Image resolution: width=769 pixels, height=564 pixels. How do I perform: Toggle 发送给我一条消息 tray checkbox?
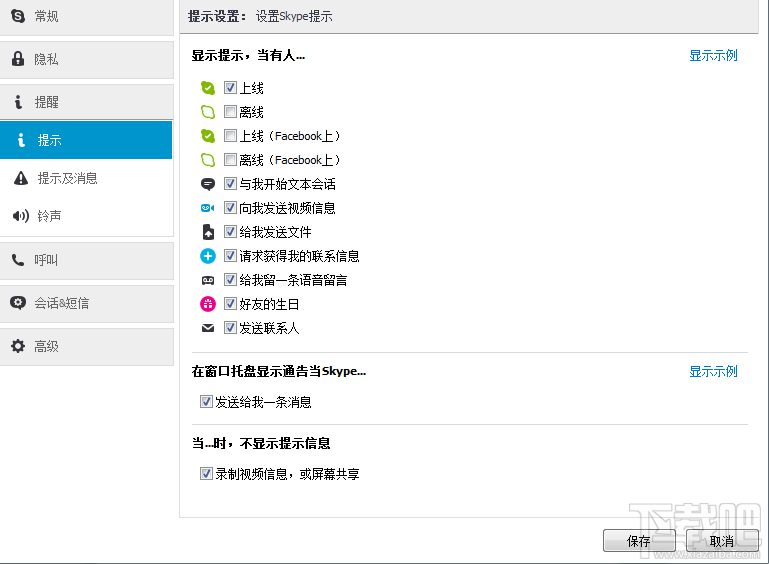pos(206,402)
